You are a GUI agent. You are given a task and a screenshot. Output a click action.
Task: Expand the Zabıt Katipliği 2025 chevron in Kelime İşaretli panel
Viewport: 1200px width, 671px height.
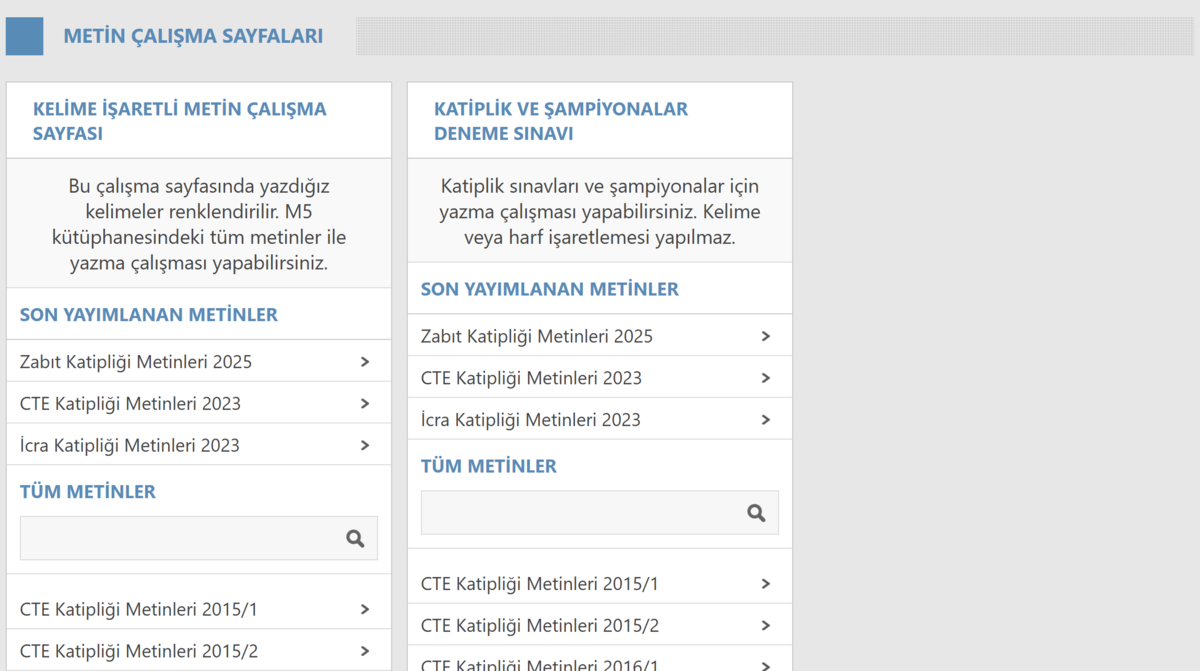[x=365, y=361]
